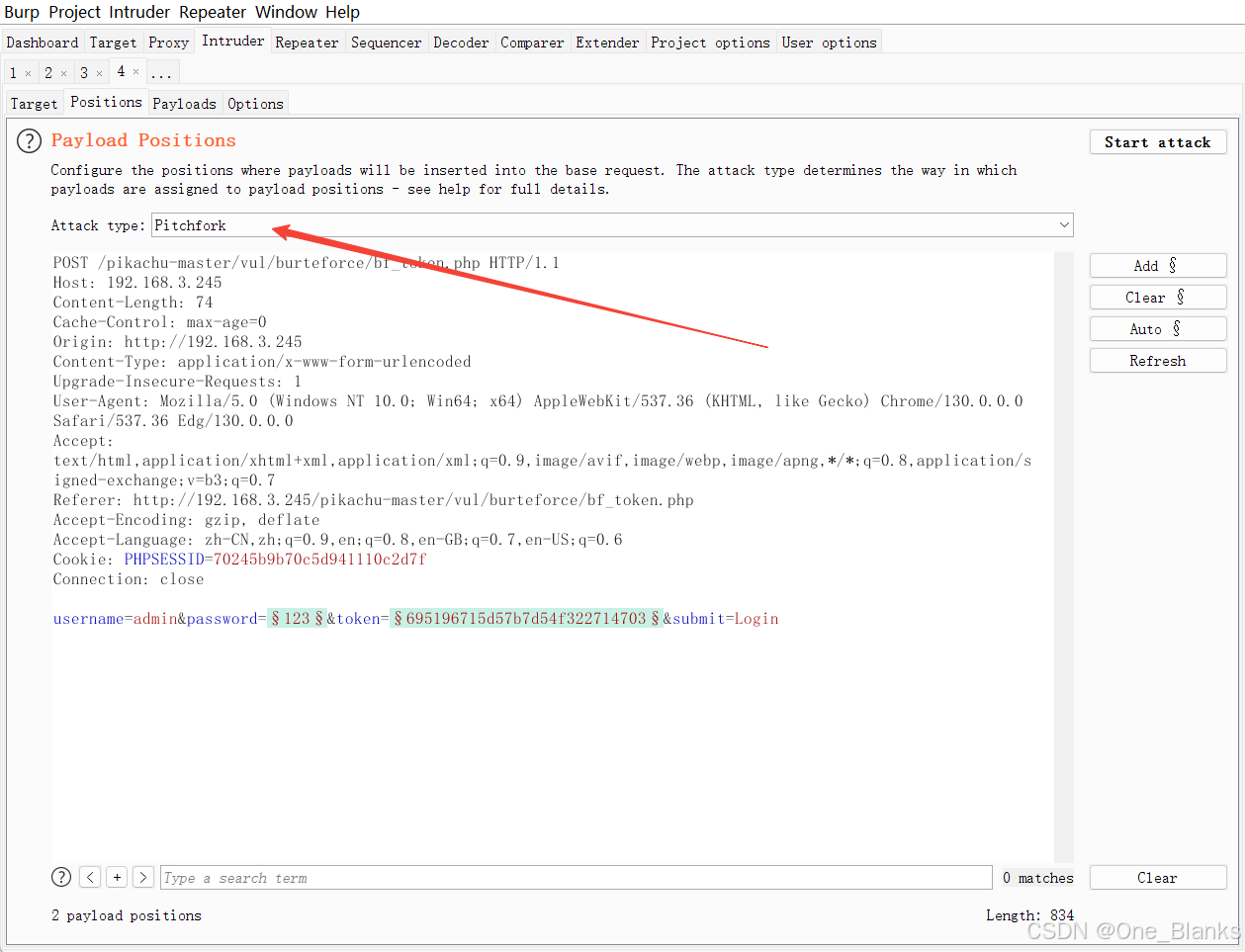Open the Attack type Pitchfork dropdown
The image size is (1245, 952).
pyautogui.click(x=612, y=225)
